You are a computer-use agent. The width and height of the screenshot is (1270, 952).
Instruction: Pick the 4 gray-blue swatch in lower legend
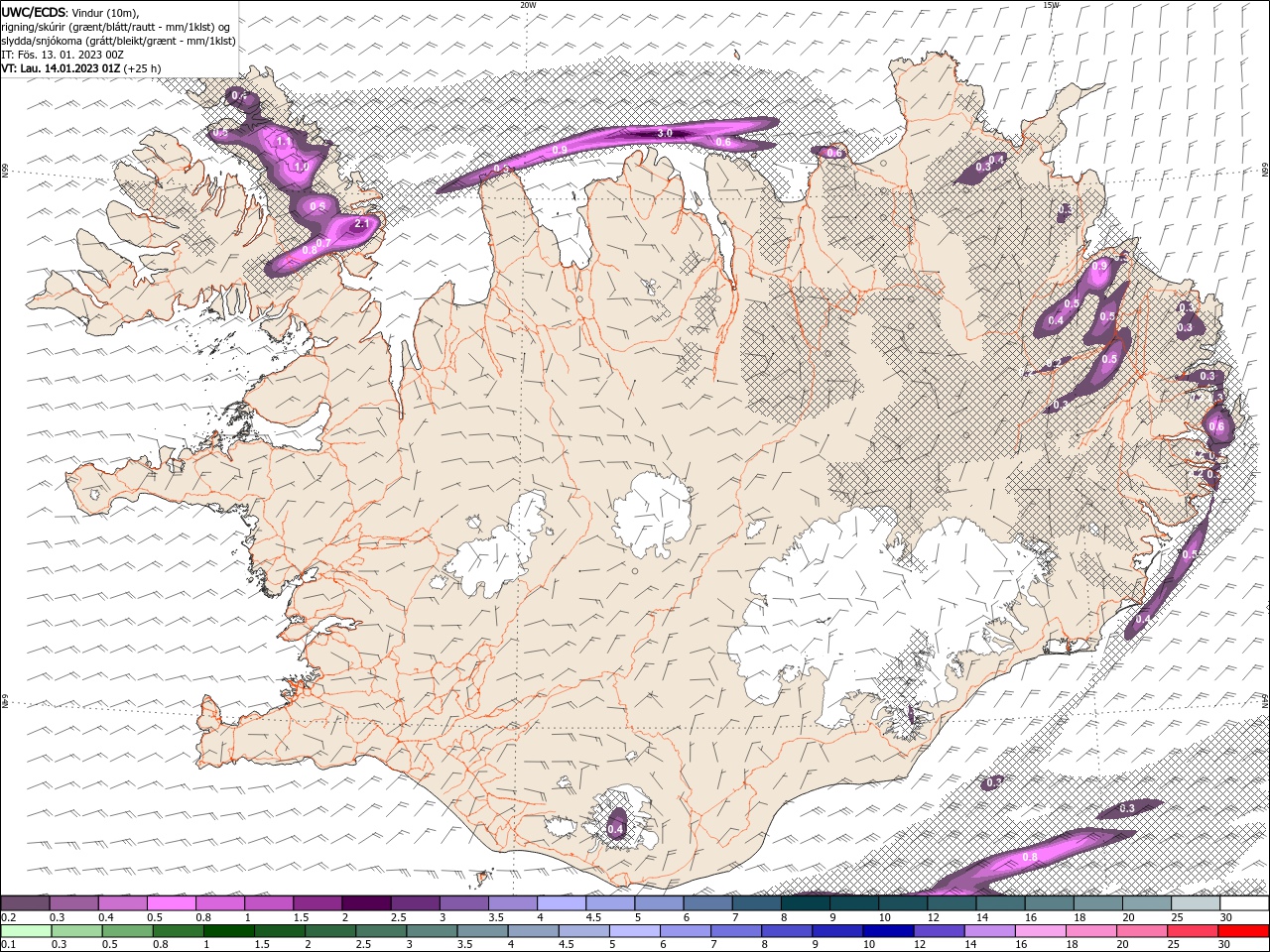[533, 931]
